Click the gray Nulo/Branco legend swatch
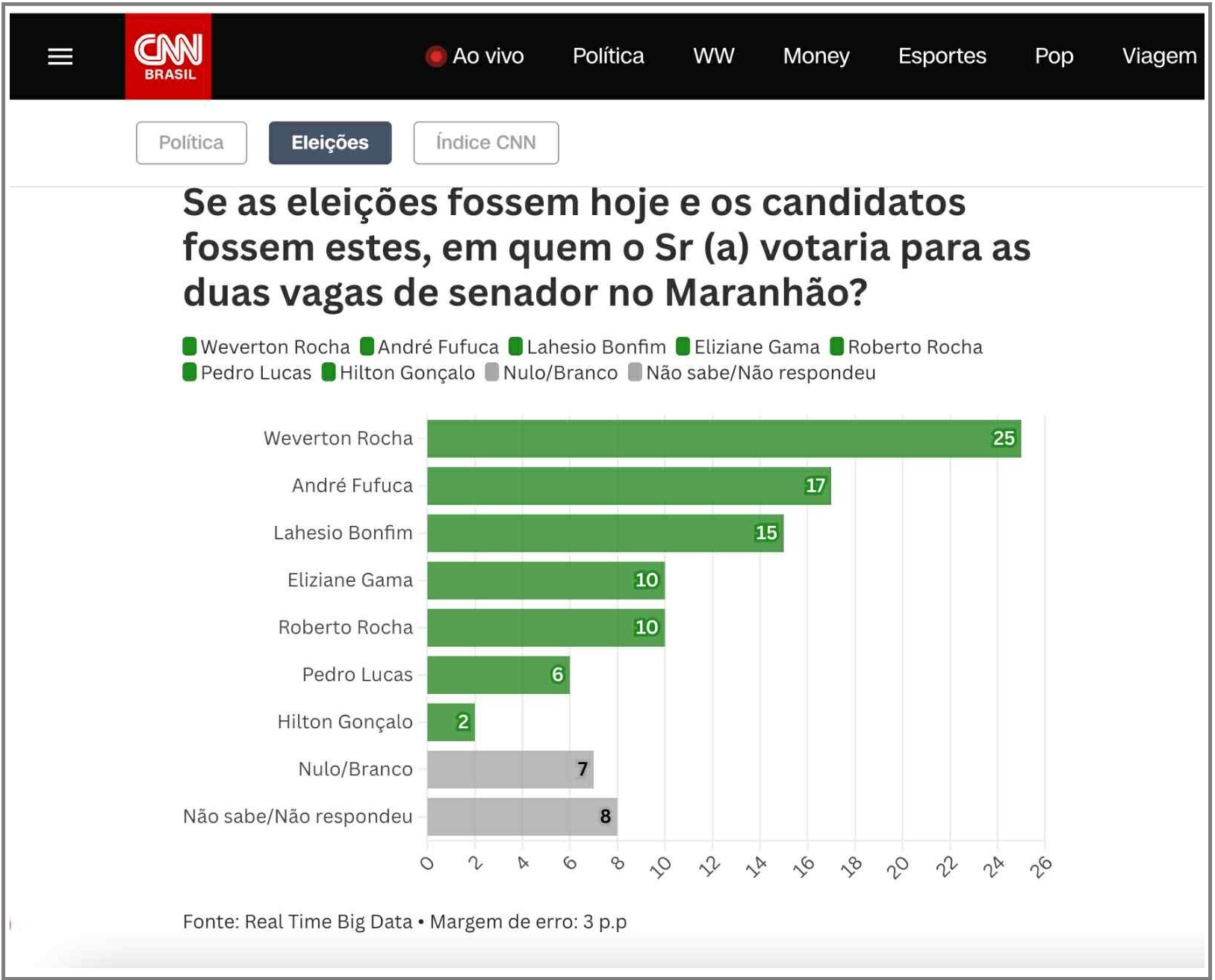The image size is (1215, 980). [x=491, y=372]
